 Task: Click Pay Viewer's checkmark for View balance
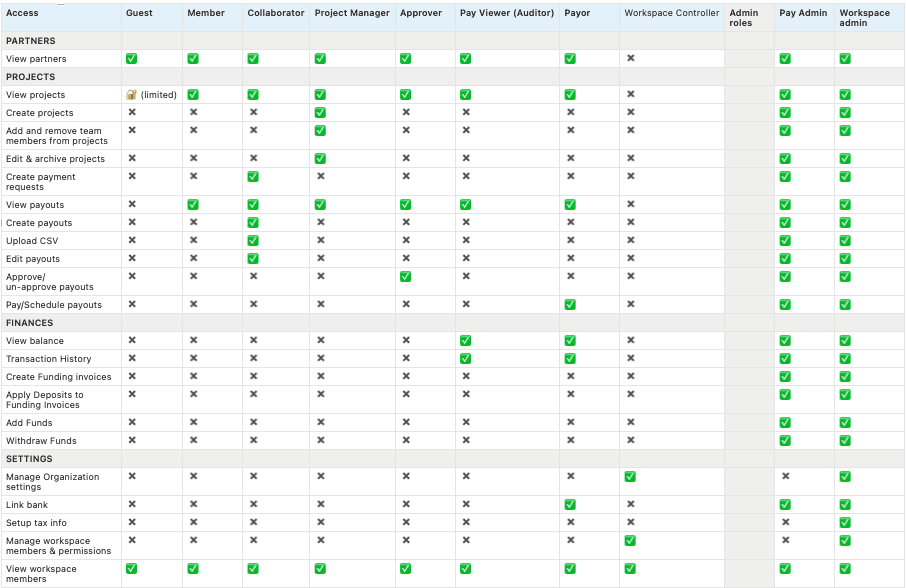(465, 341)
